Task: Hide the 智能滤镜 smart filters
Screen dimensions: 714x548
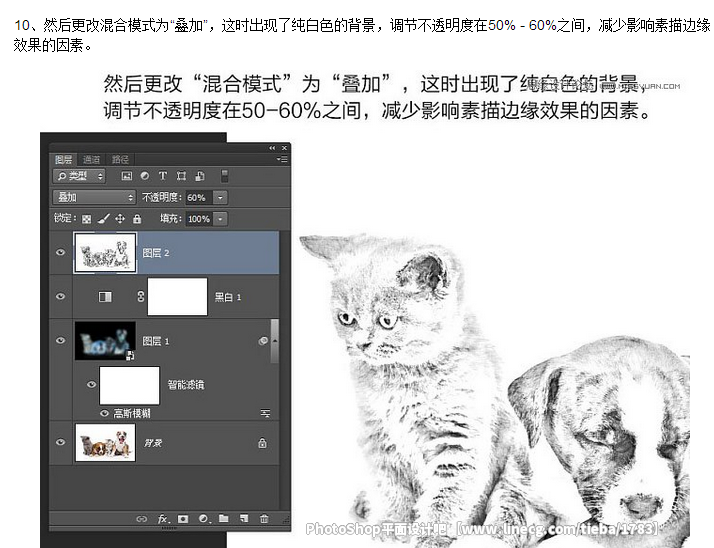Action: click(x=91, y=384)
